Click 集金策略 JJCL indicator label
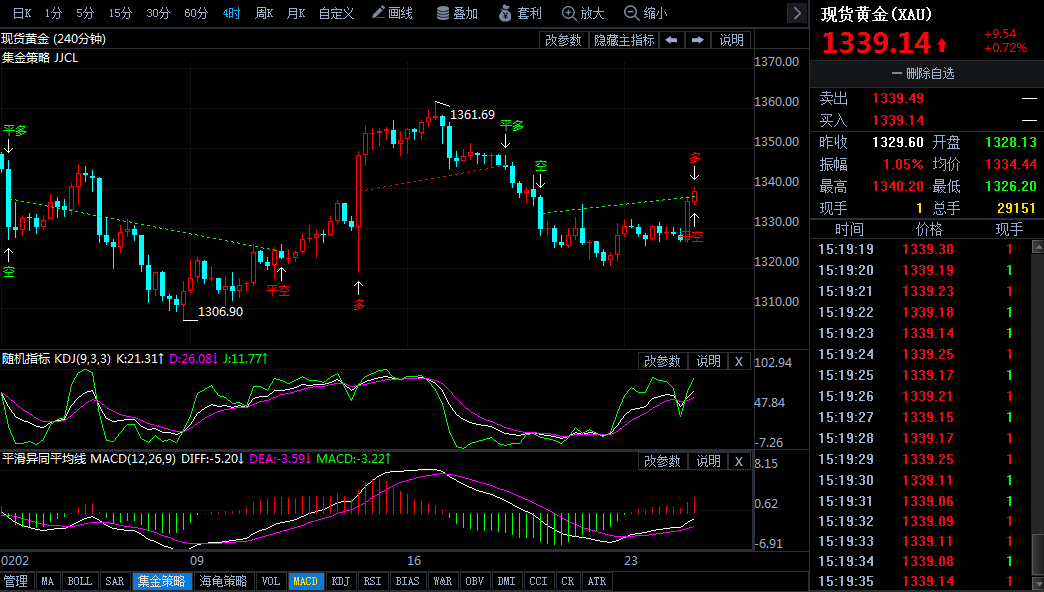The height and width of the screenshot is (592, 1044). 40,58
